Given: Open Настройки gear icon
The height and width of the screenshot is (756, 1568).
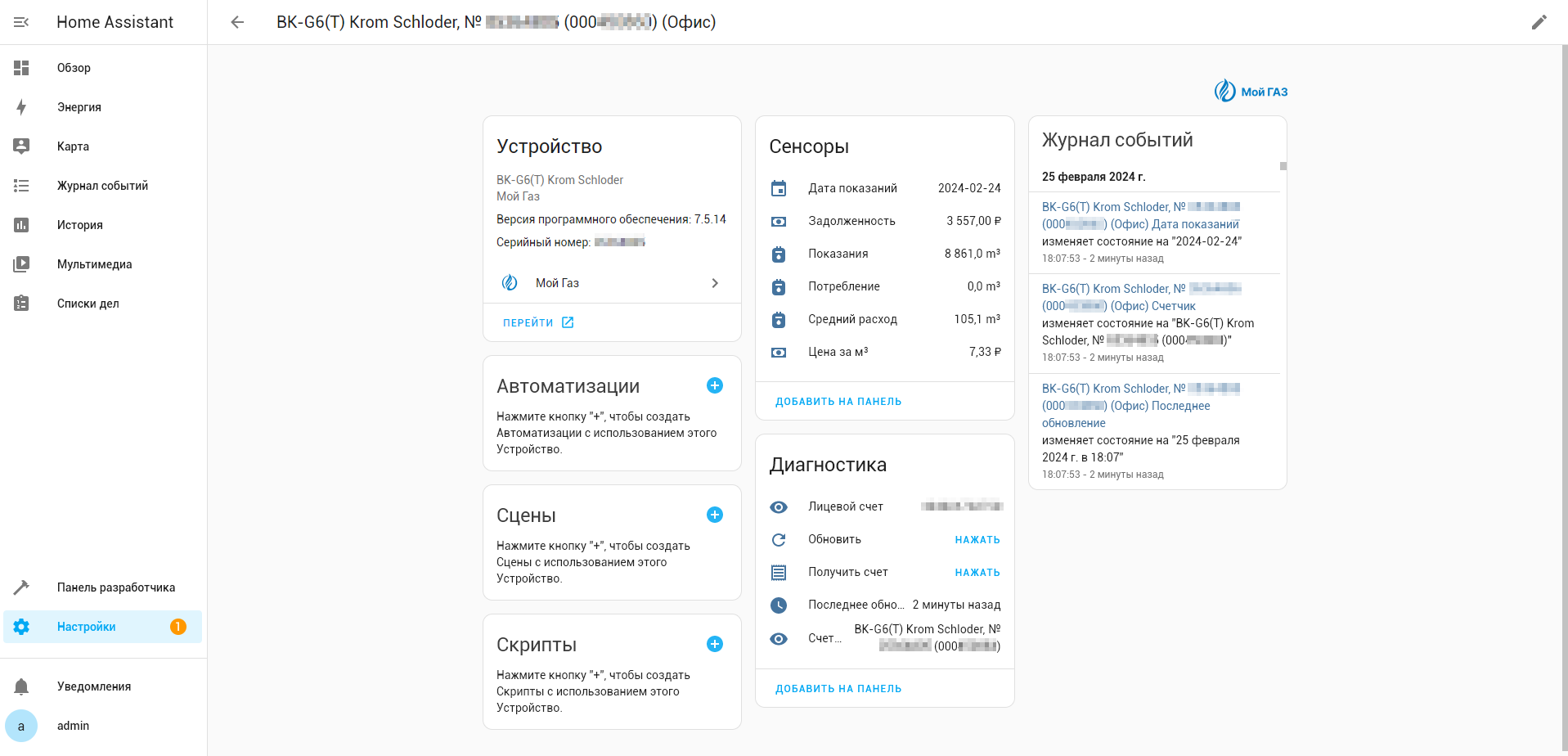Looking at the screenshot, I should pyautogui.click(x=21, y=627).
